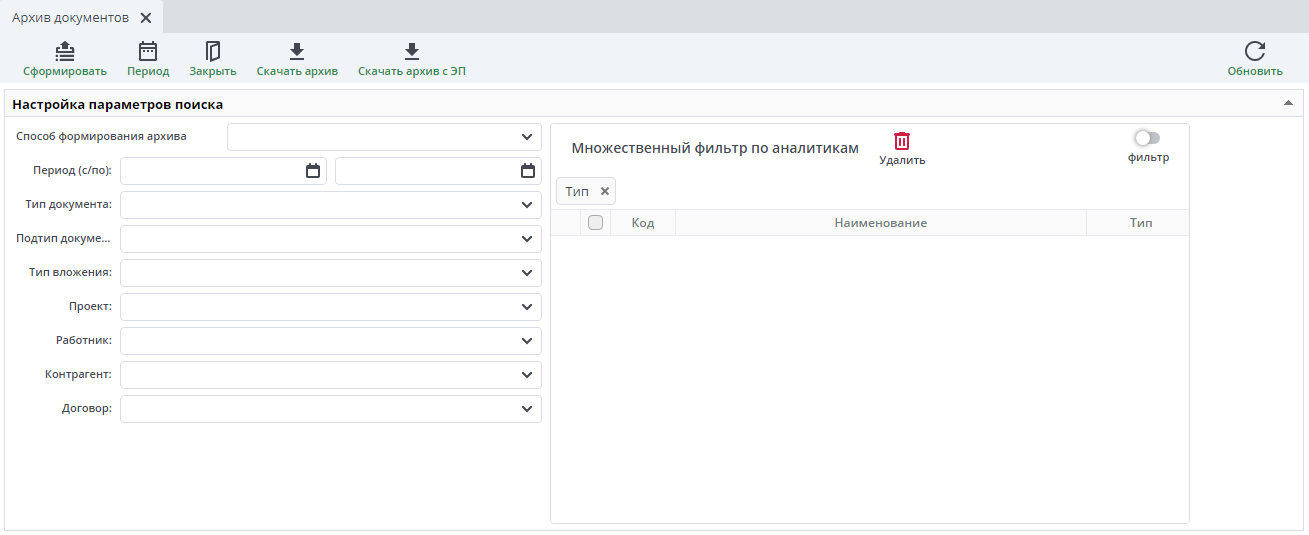The height and width of the screenshot is (535, 1309).
Task: Click Скачать архив с ЭП icon
Action: (412, 52)
